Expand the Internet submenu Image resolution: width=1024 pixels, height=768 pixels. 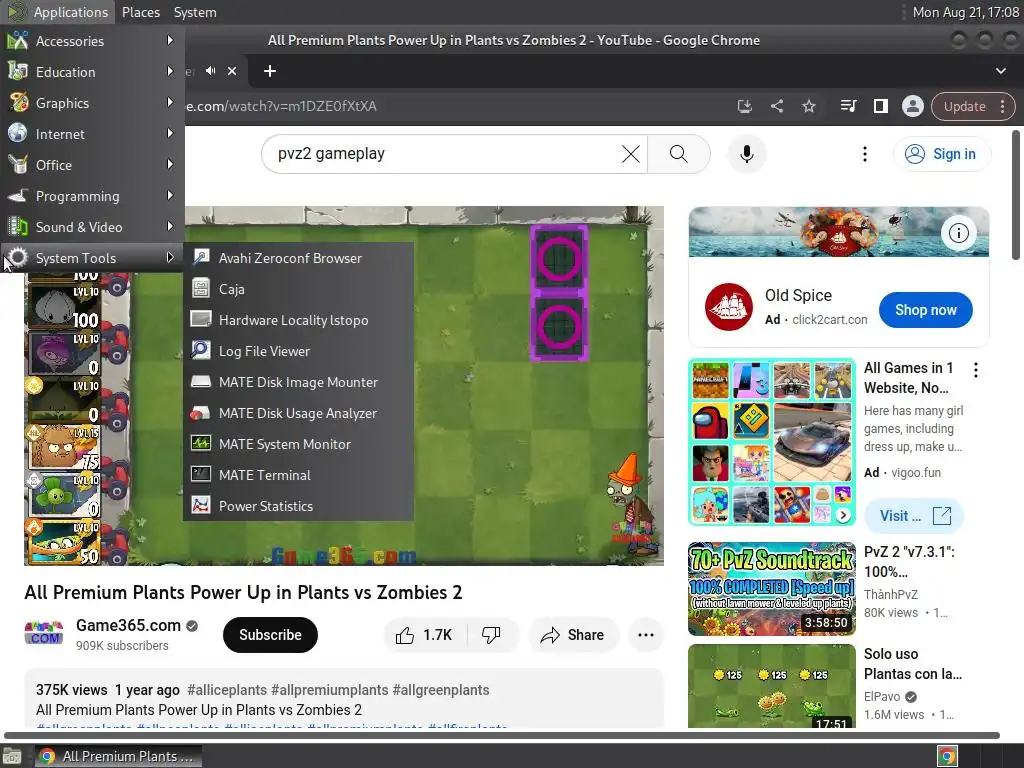tap(92, 134)
